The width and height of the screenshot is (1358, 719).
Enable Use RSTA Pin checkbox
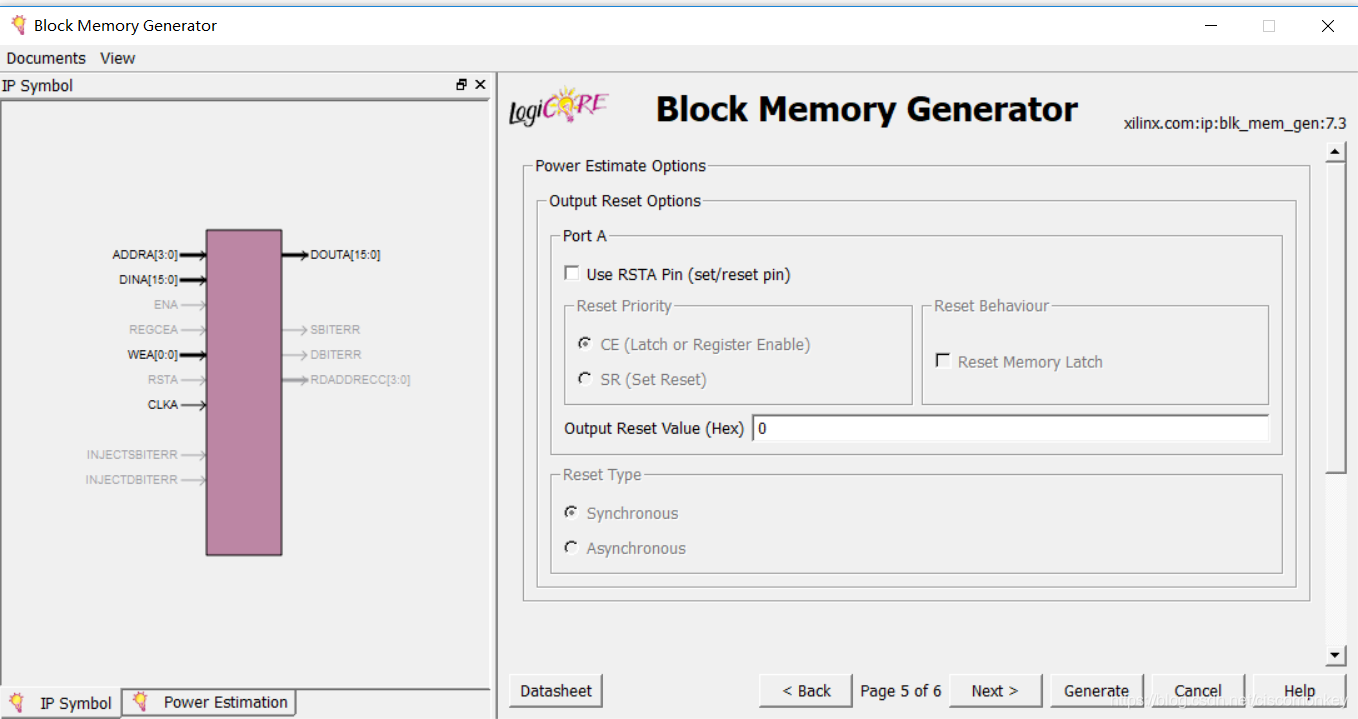click(x=572, y=273)
